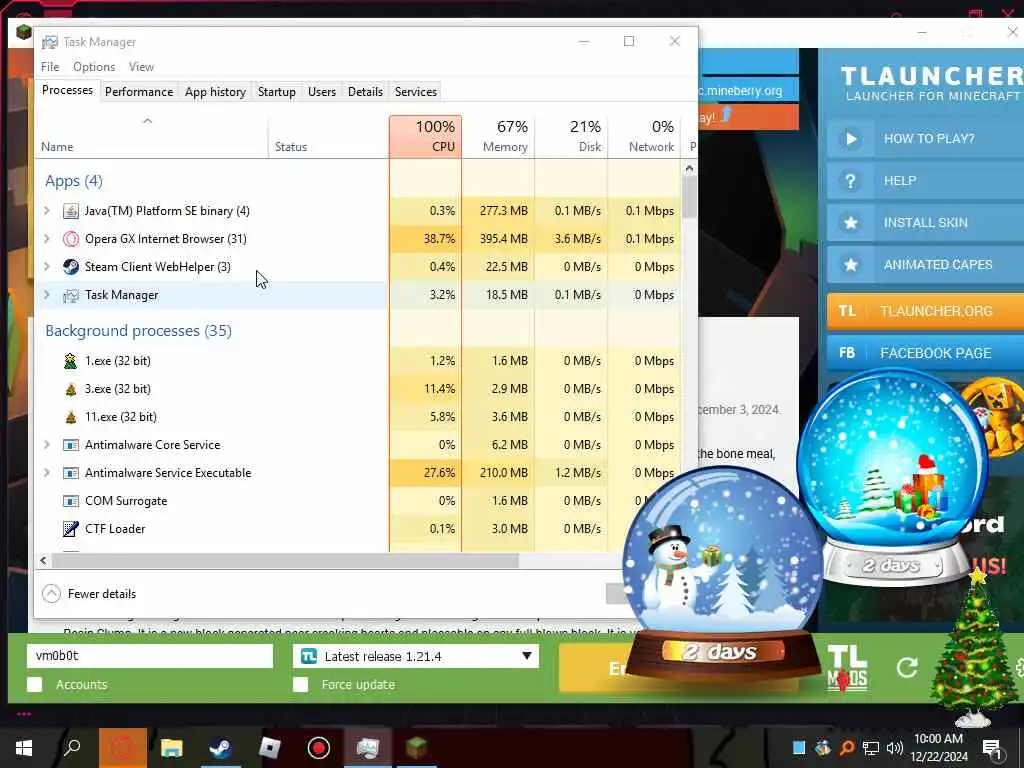Click the vertical scrollbar thumb in Task Manager
This screenshot has height=768, width=1024.
click(x=689, y=197)
